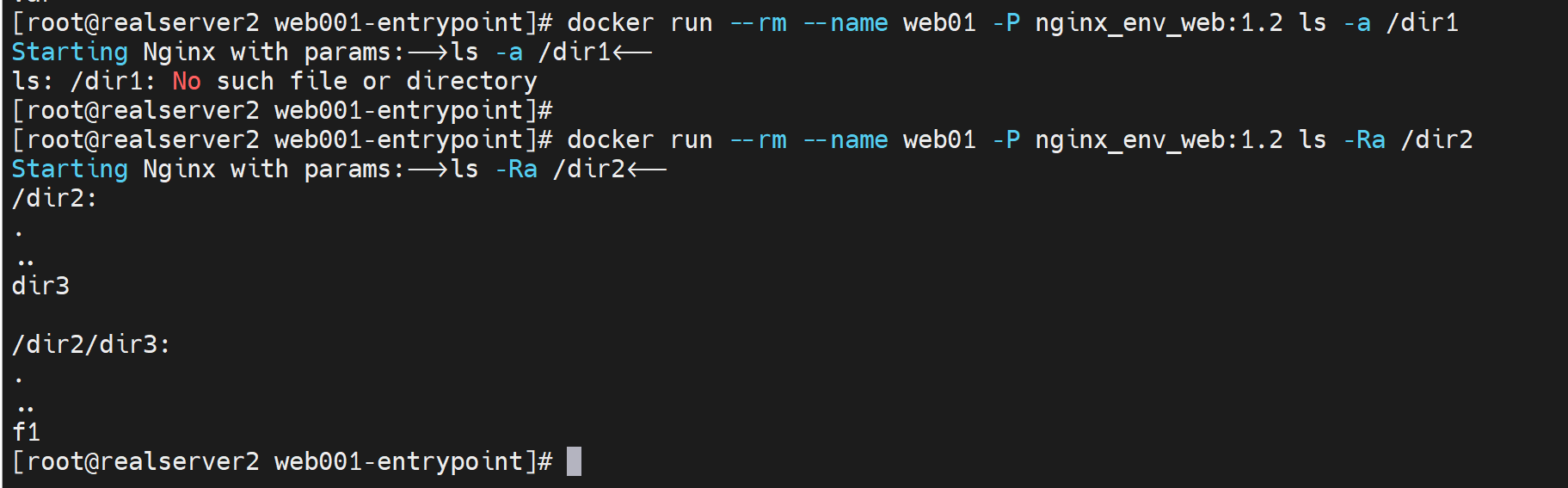1568x488 pixels.
Task: Click "--name" in the second docker run command
Action: [845, 139]
